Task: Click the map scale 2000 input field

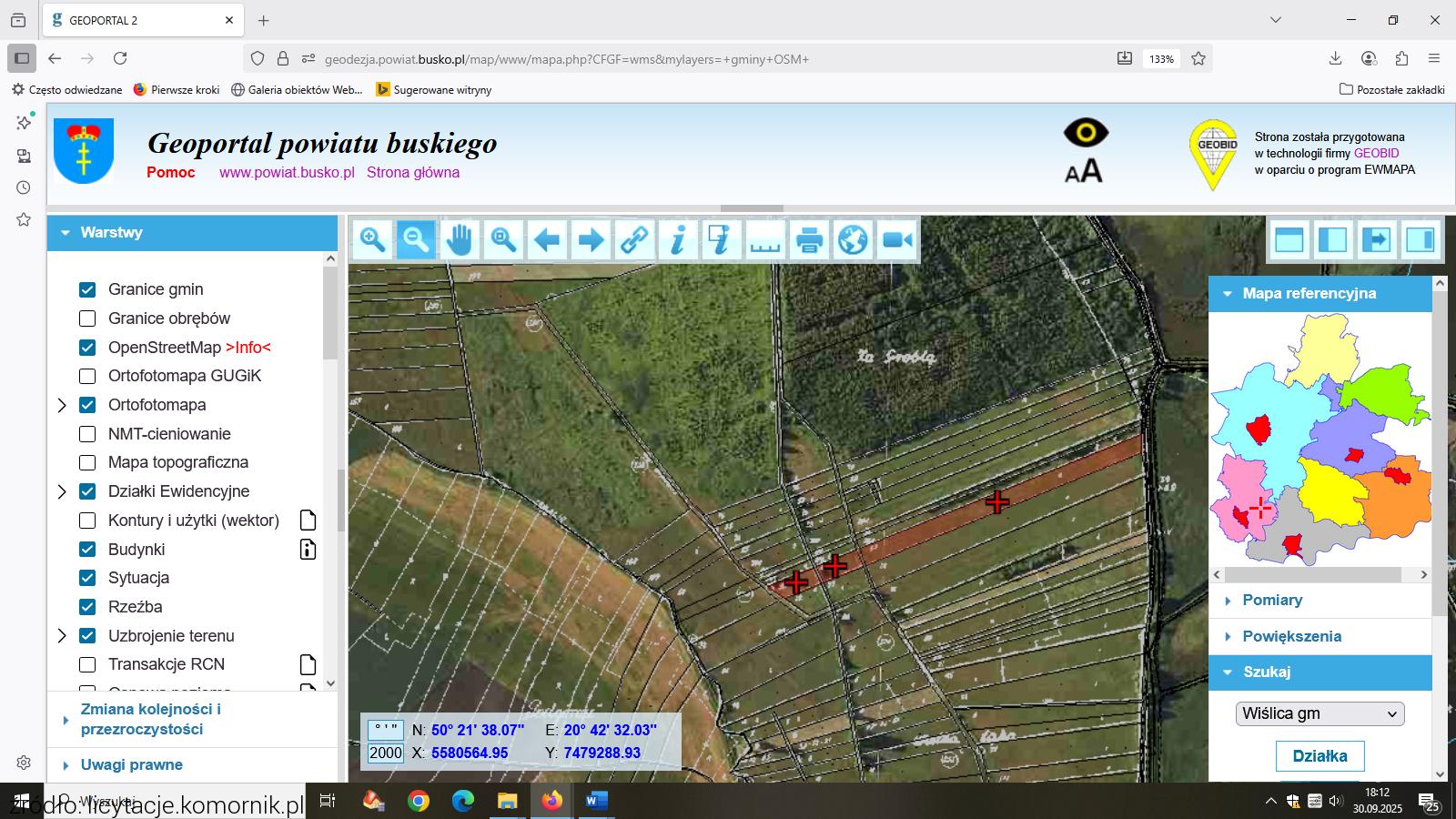Action: tap(386, 753)
